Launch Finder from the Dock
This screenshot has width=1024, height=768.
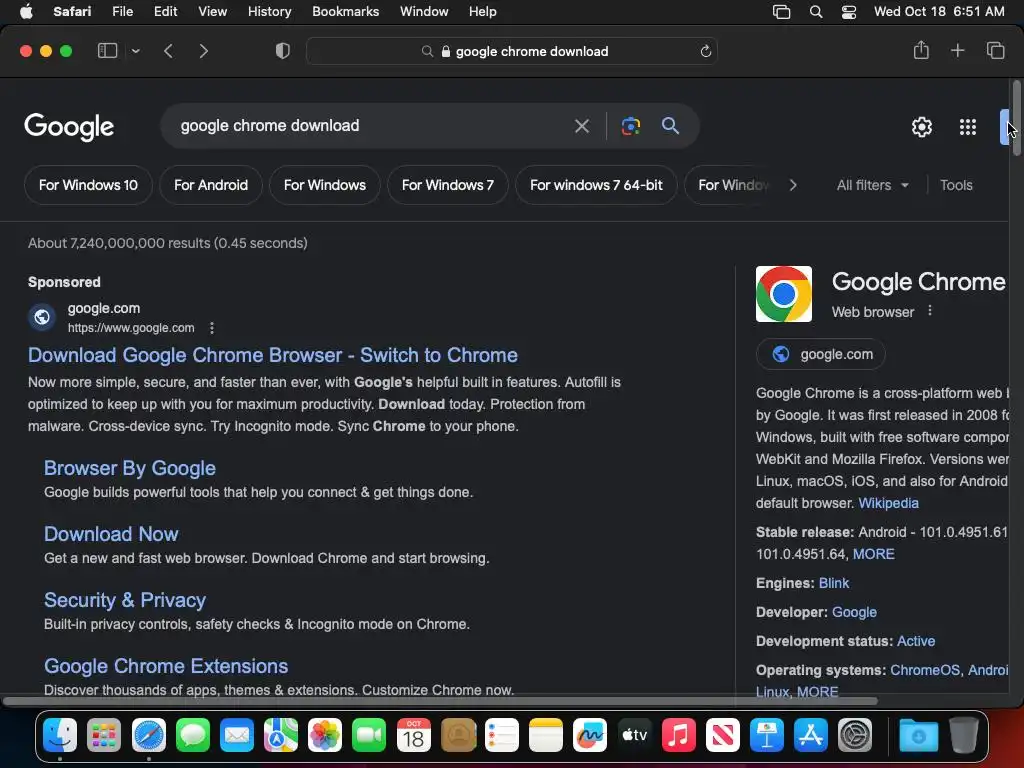(x=60, y=736)
